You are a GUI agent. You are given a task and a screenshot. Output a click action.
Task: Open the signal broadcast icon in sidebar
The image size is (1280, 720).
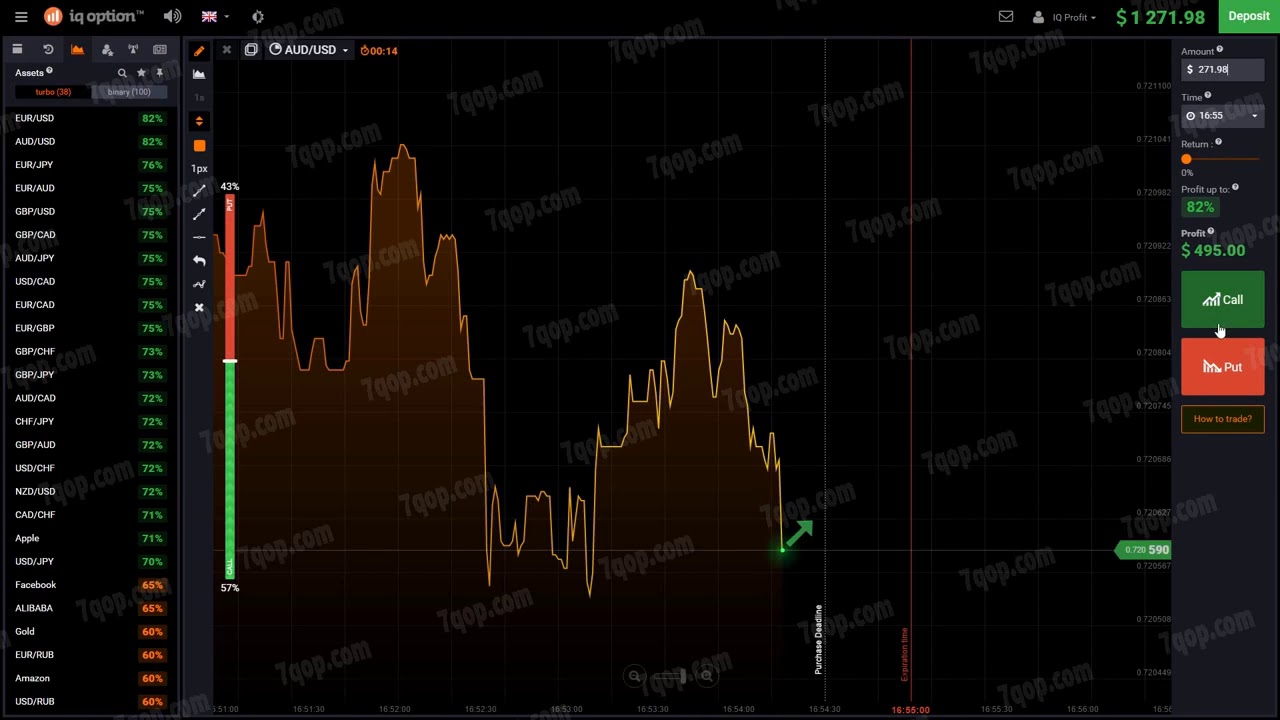coord(132,49)
